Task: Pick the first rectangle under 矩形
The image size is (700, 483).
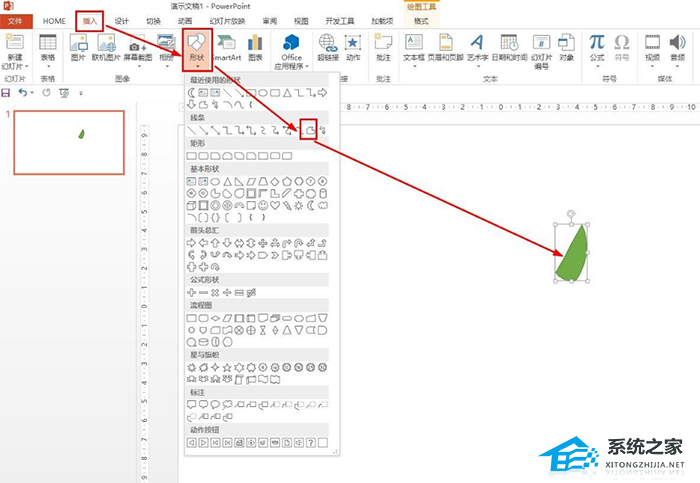Action: coord(191,156)
